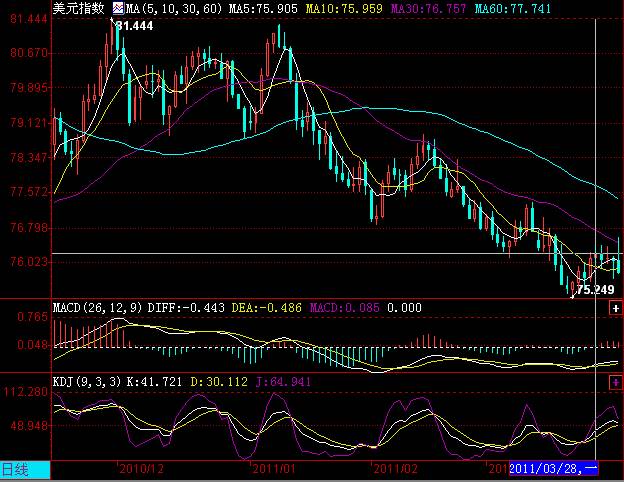Click the MA30:76.757 value

(428, 8)
